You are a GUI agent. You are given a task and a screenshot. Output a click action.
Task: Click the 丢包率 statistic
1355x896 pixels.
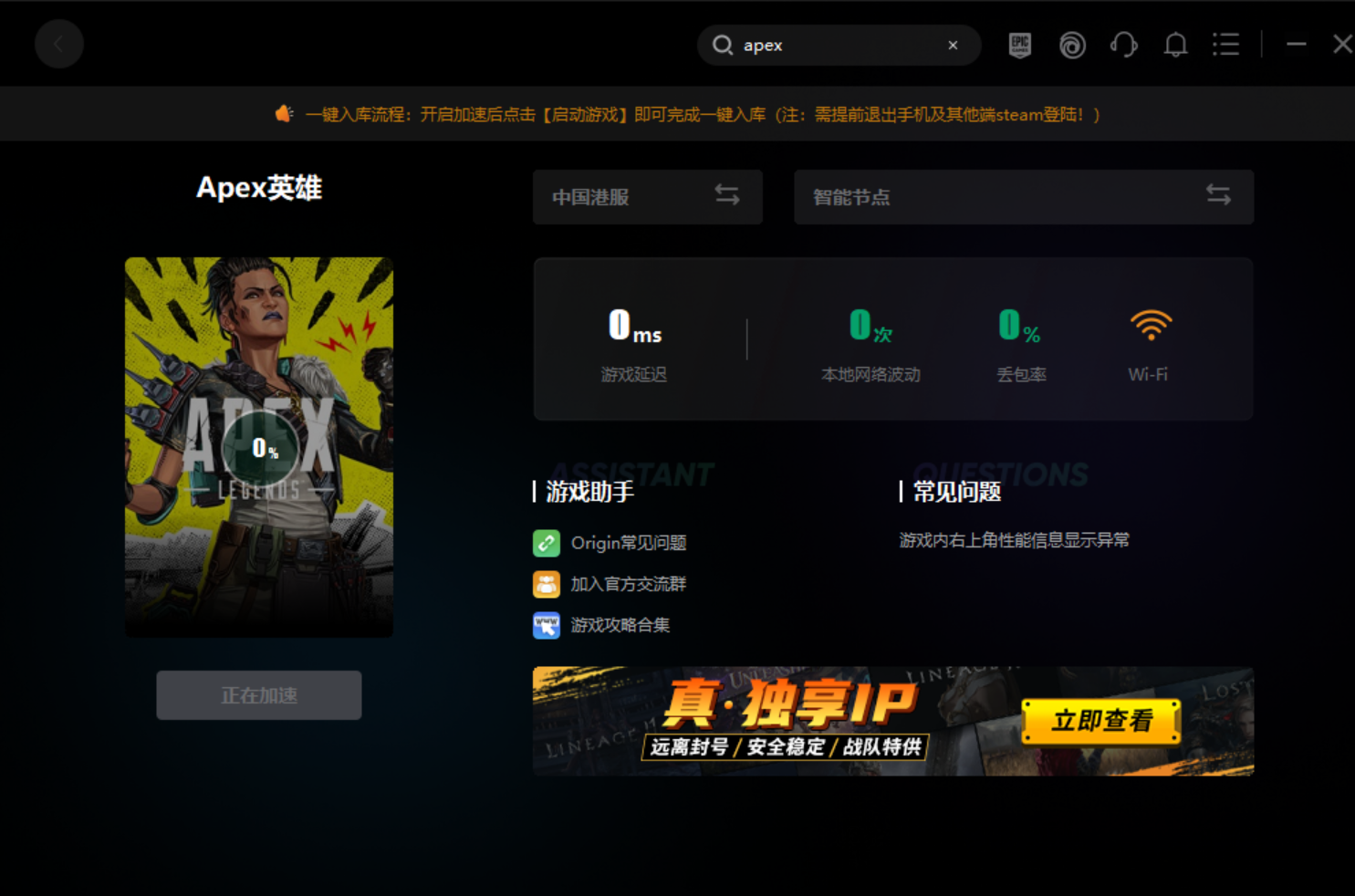click(1021, 346)
